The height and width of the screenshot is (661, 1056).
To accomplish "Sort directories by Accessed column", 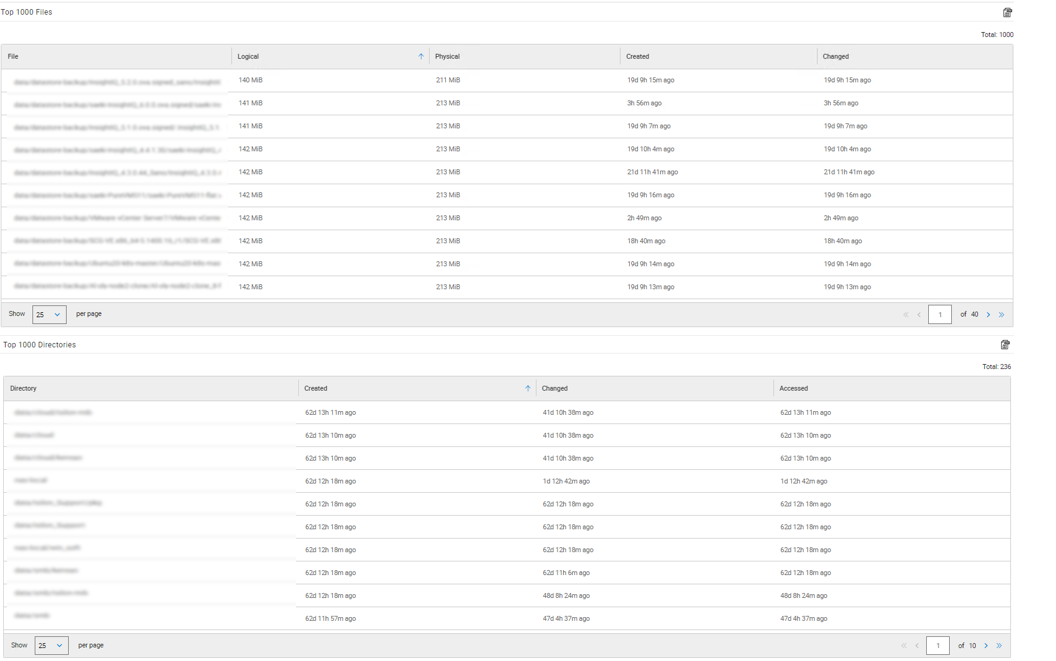I will 793,389.
